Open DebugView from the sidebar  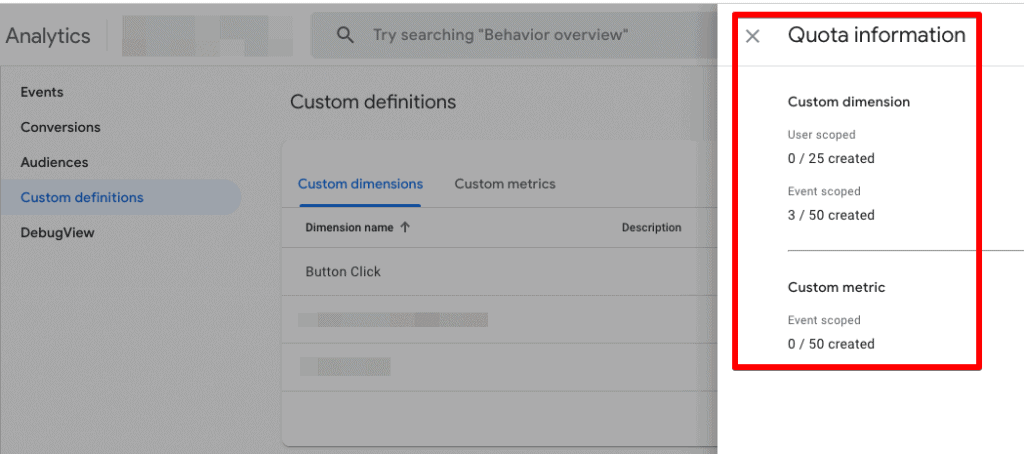click(57, 232)
